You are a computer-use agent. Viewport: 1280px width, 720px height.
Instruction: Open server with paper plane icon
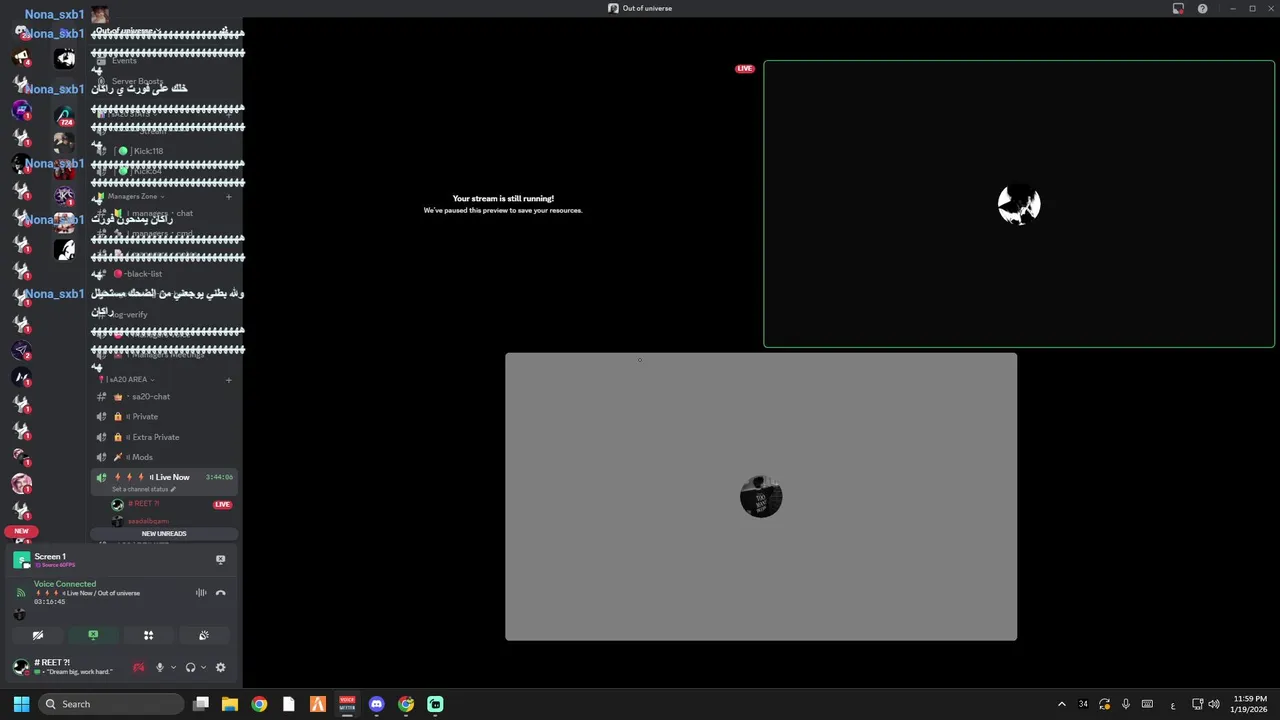click(x=21, y=351)
